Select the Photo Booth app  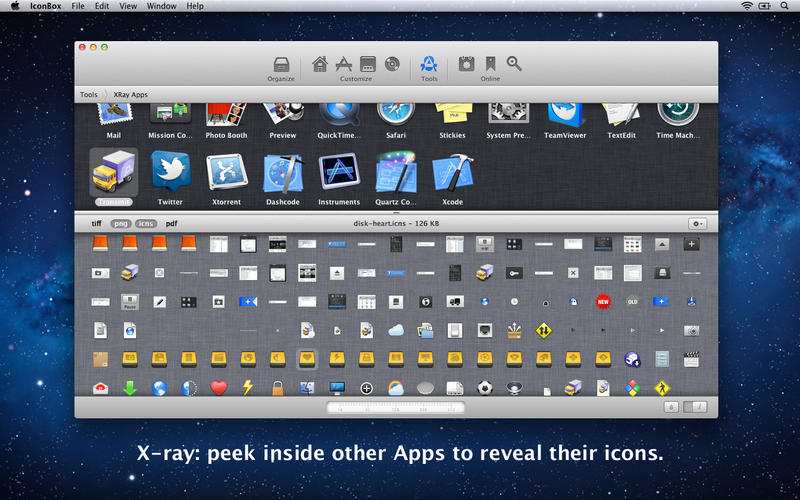[x=226, y=120]
